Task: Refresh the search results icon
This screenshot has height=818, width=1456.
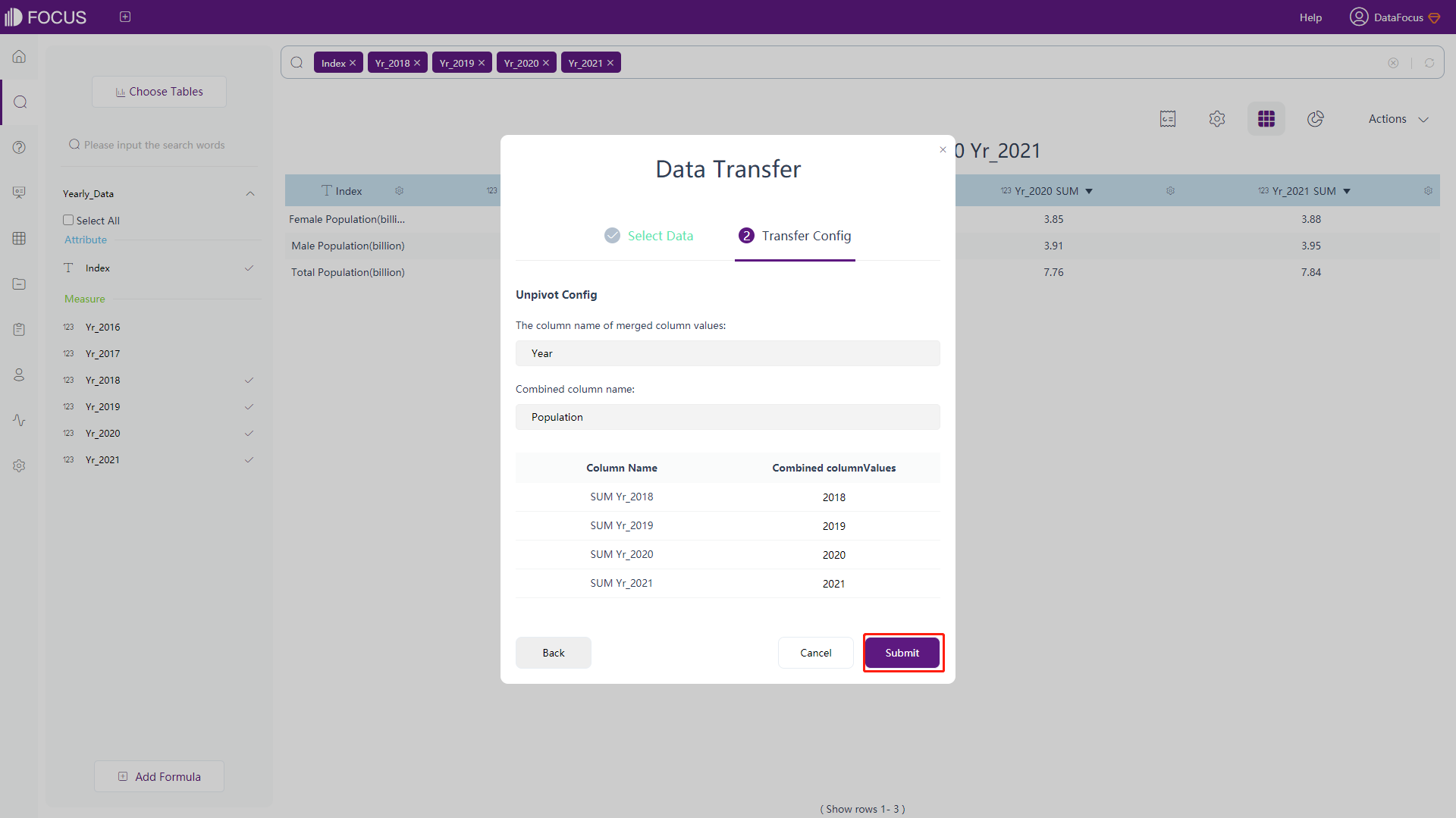Action: click(1429, 63)
